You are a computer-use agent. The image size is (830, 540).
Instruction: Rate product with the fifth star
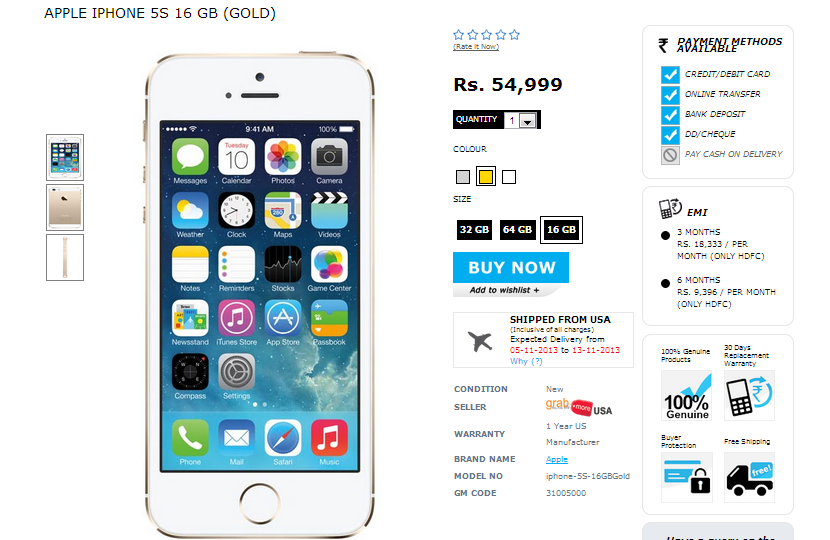[x=515, y=35]
